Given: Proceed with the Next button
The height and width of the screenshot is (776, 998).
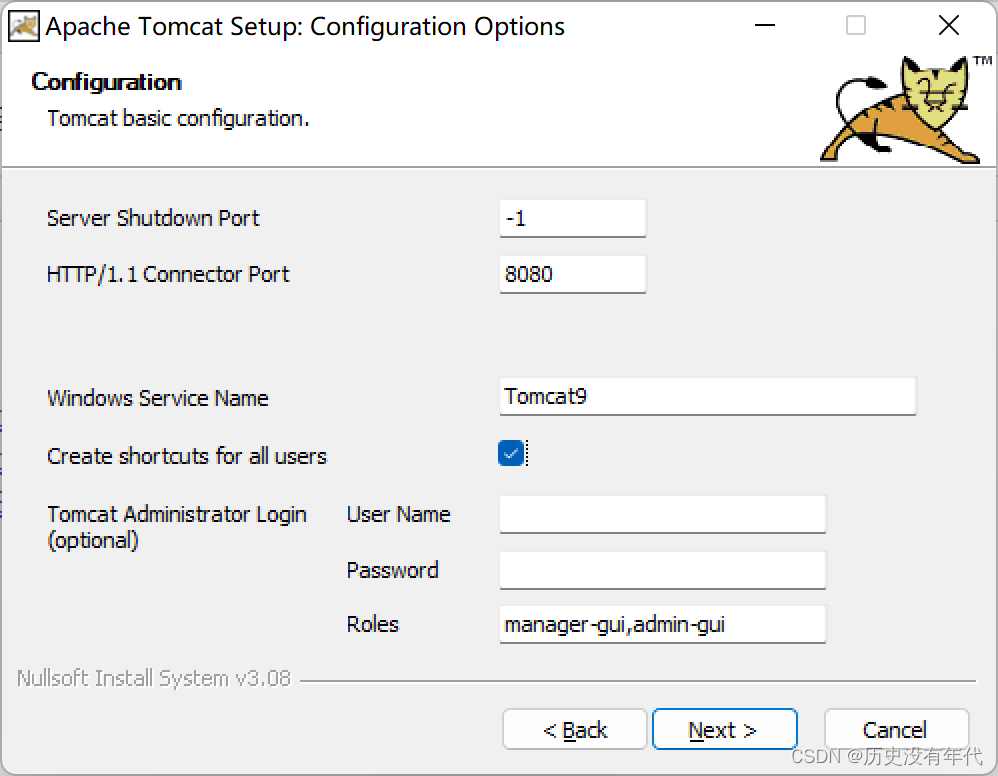Looking at the screenshot, I should click(x=724, y=730).
